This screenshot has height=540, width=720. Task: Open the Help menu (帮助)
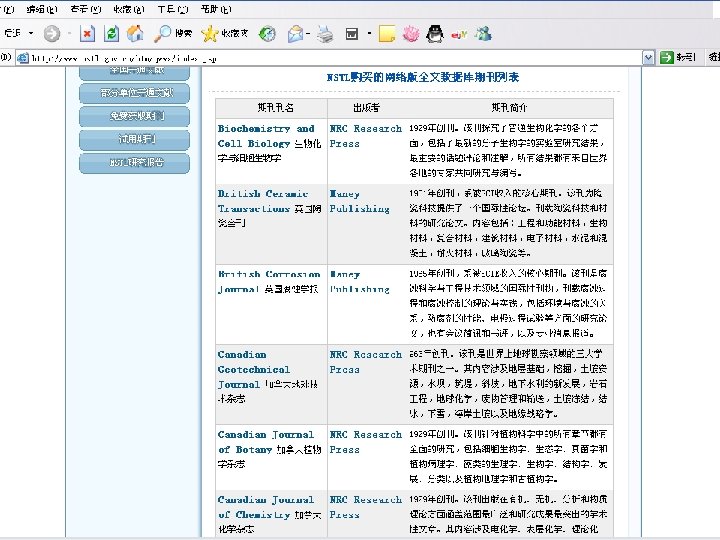[x=216, y=9]
